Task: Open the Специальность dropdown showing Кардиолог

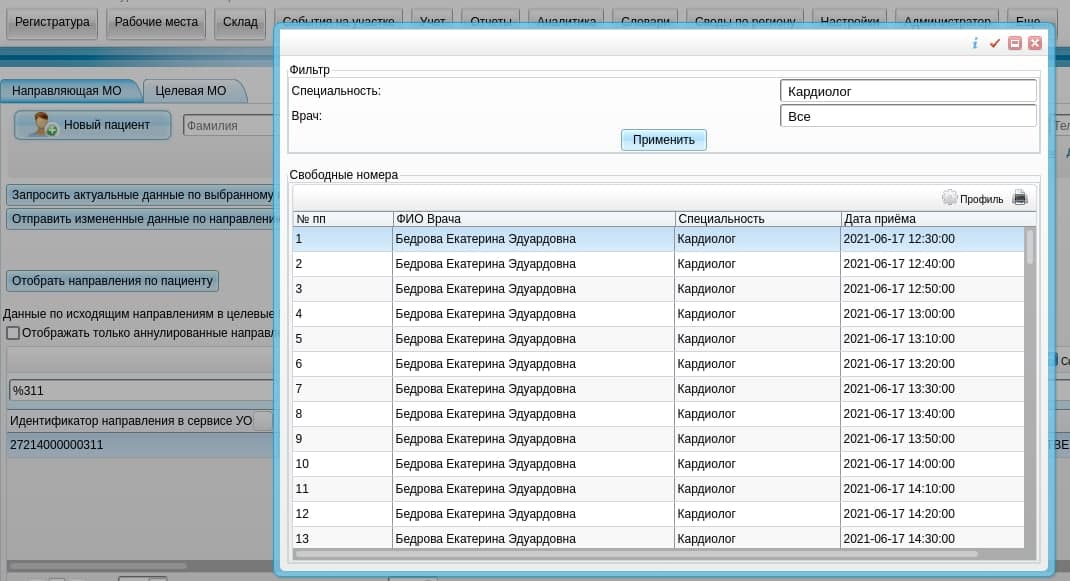Action: [907, 91]
